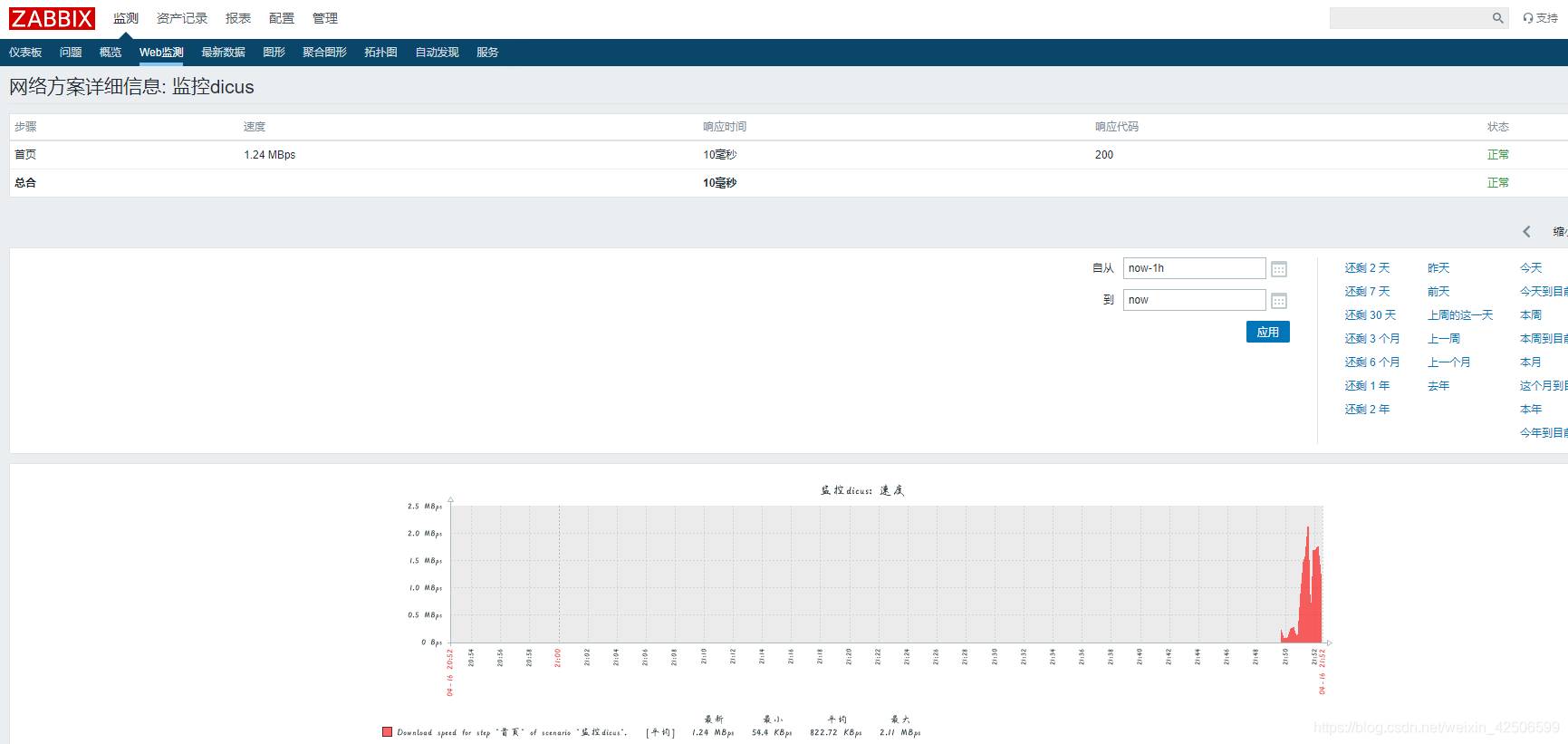Select the 还剩 30 天 time range
The width and height of the screenshot is (1568, 744).
(1371, 315)
